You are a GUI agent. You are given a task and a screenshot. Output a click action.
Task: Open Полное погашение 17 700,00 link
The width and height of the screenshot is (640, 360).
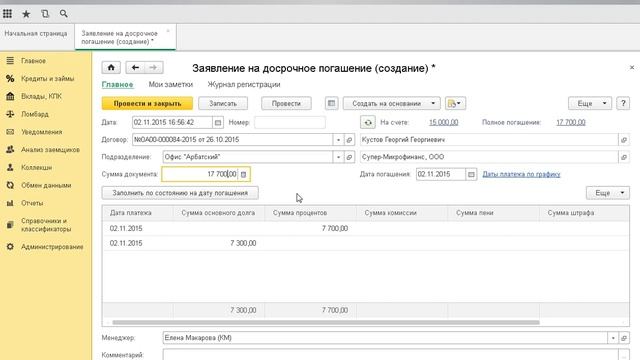coord(571,122)
